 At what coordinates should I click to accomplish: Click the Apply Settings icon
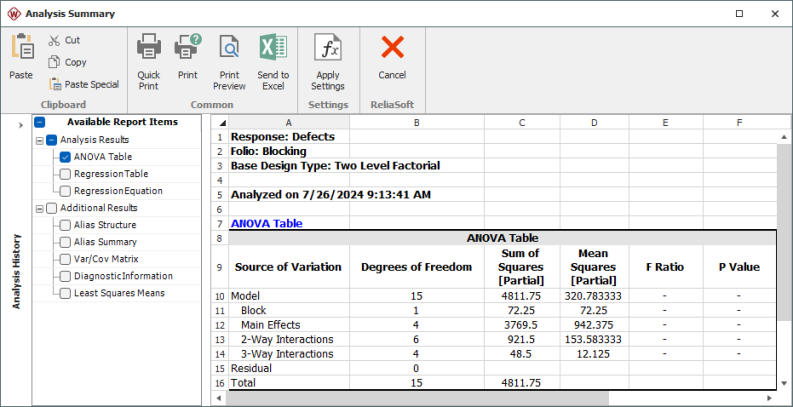click(327, 48)
